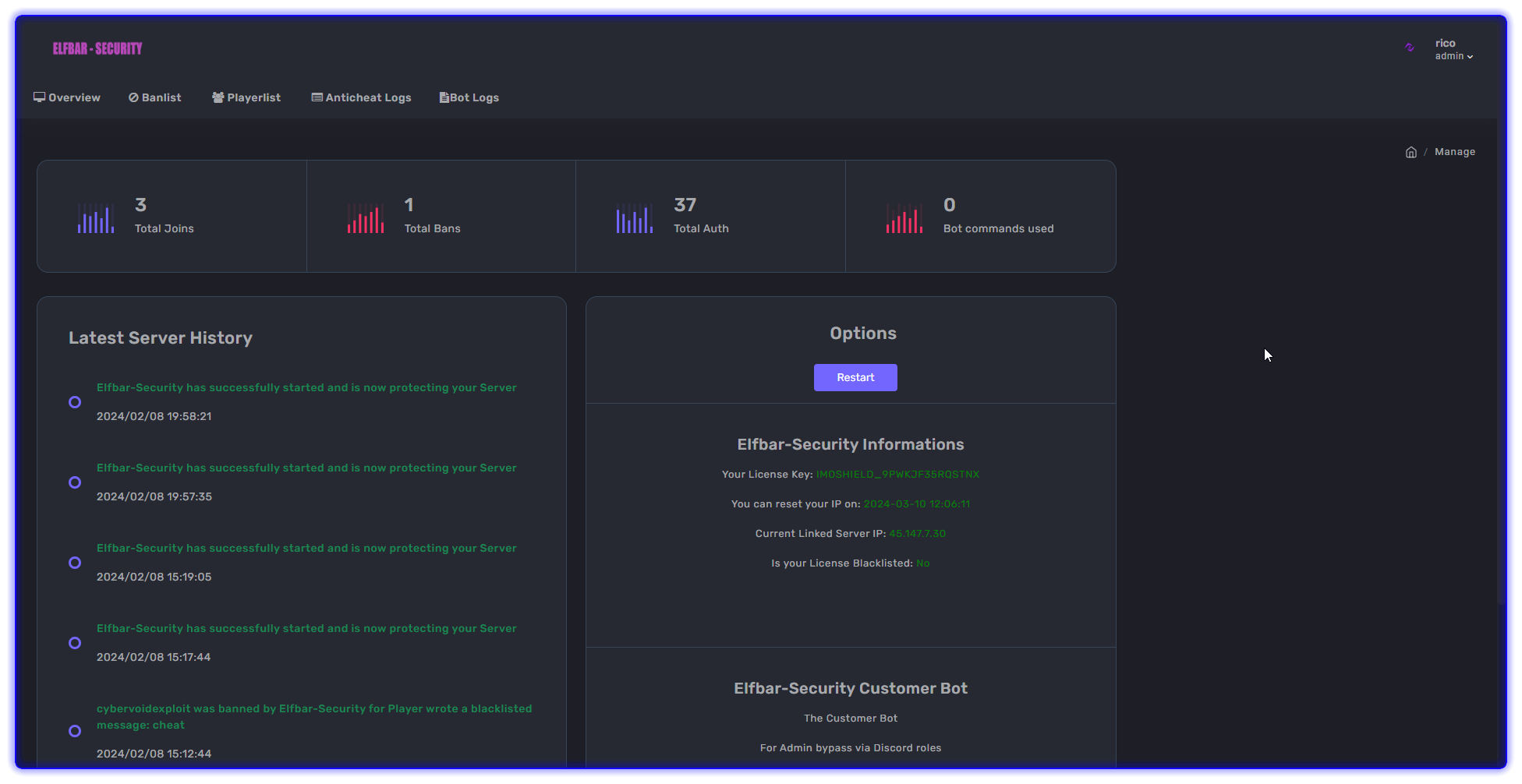
Task: Click the home breadcrumb icon
Action: (1411, 151)
